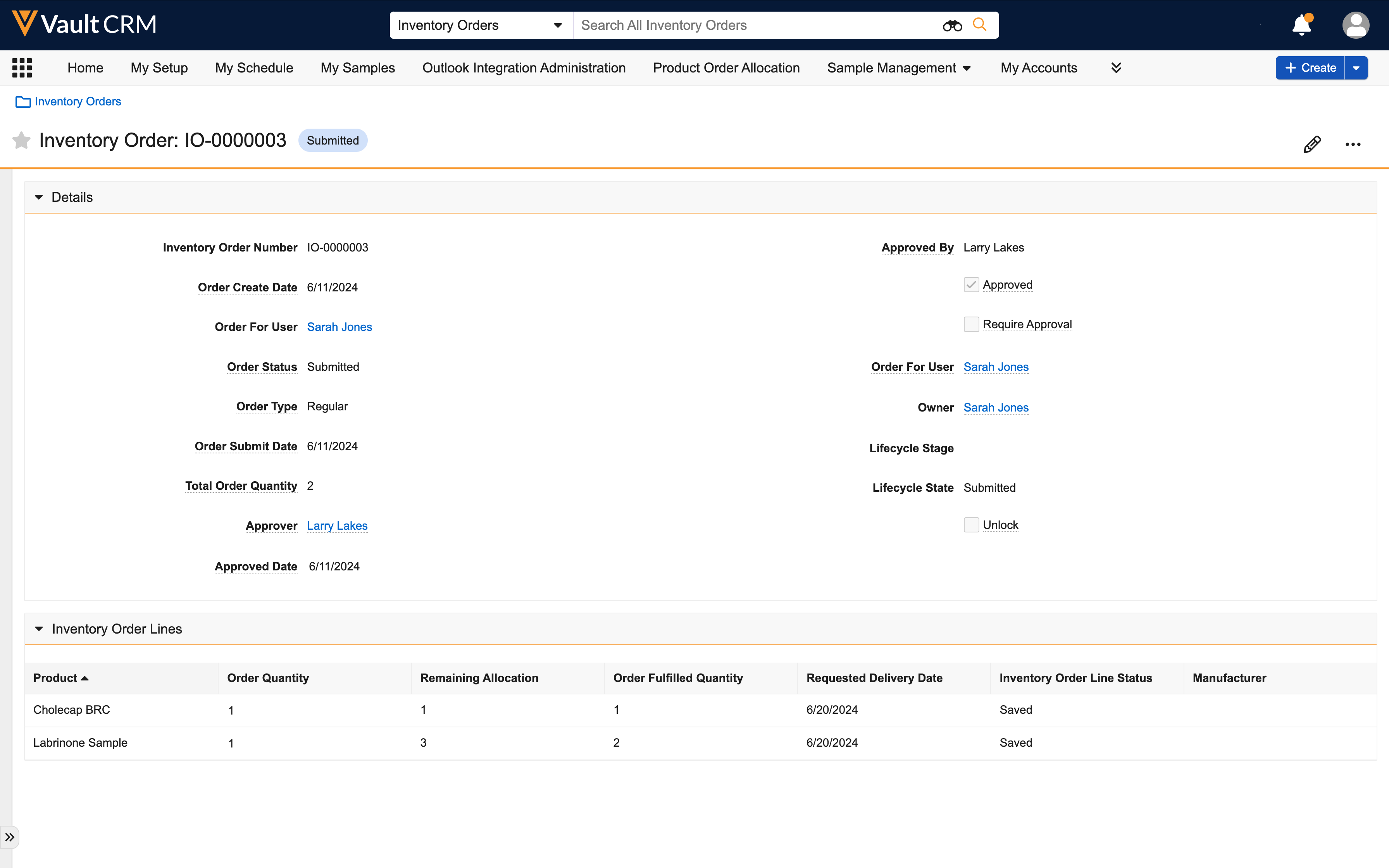
Task: Toggle the Approved checkbox
Action: 971,285
